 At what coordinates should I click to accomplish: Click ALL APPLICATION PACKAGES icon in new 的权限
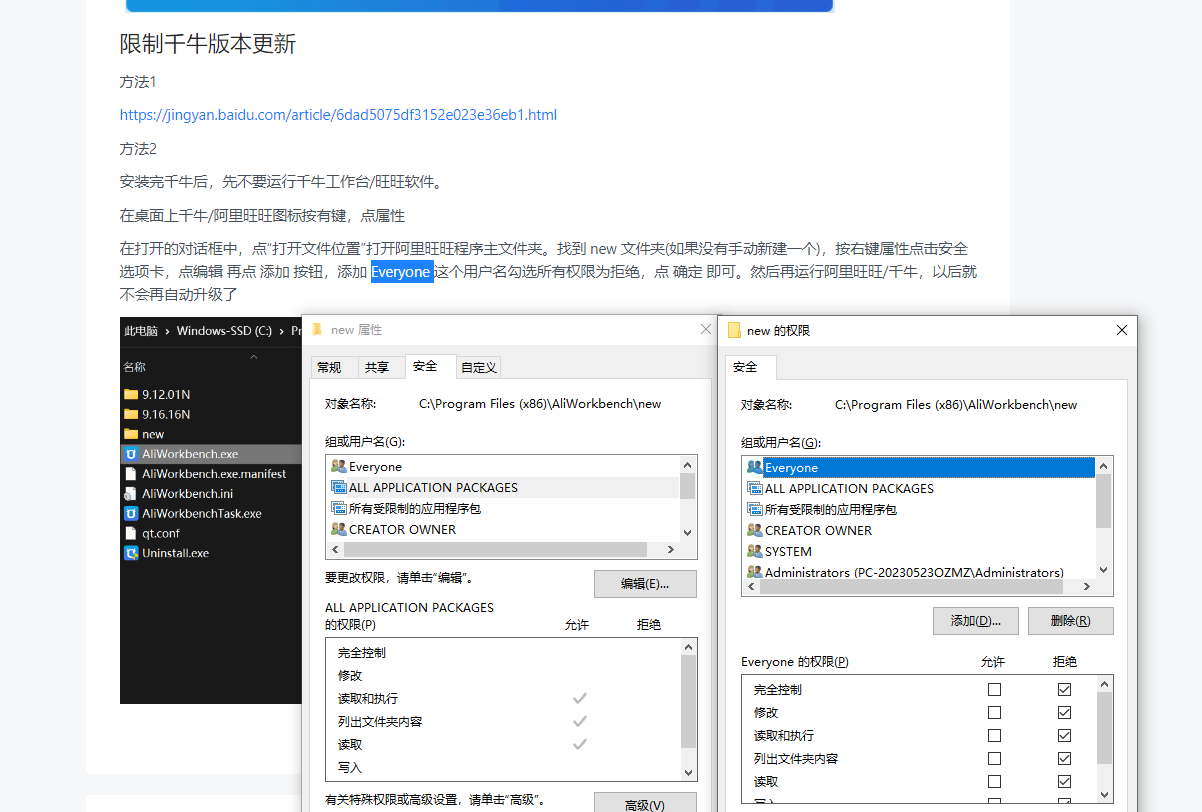pyautogui.click(x=755, y=489)
